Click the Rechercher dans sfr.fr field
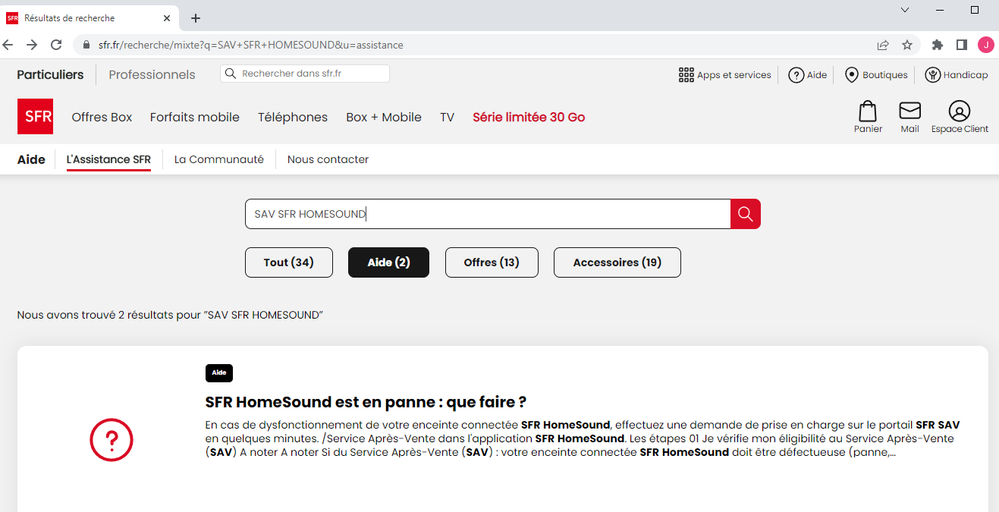999x512 pixels. tap(305, 74)
